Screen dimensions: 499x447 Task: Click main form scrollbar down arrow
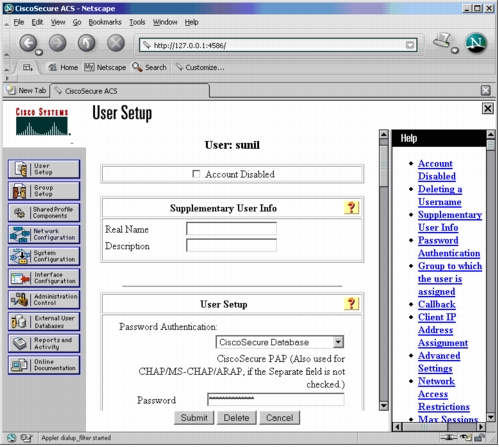384,406
